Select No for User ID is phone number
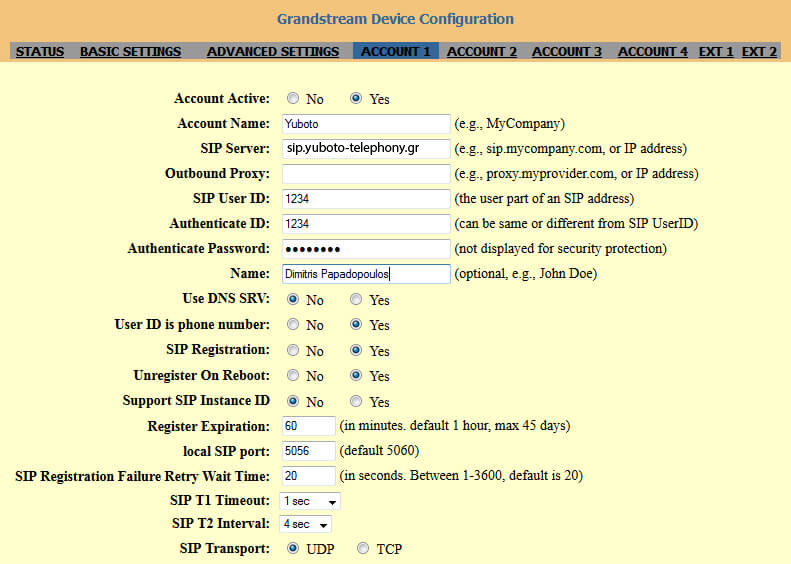791x564 pixels. pyautogui.click(x=293, y=325)
